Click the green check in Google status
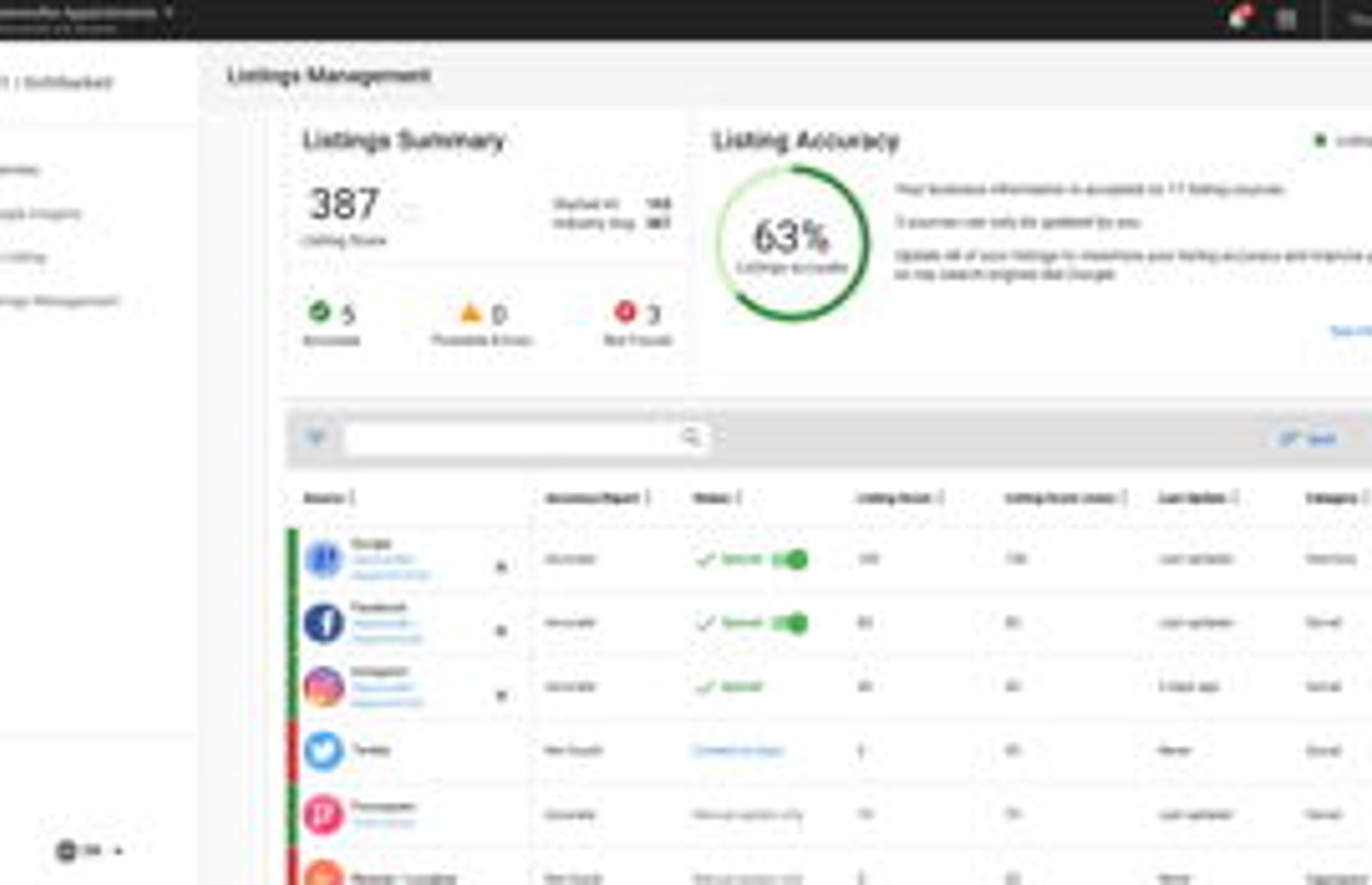Viewport: 1372px width, 885px height. pyautogui.click(x=705, y=560)
